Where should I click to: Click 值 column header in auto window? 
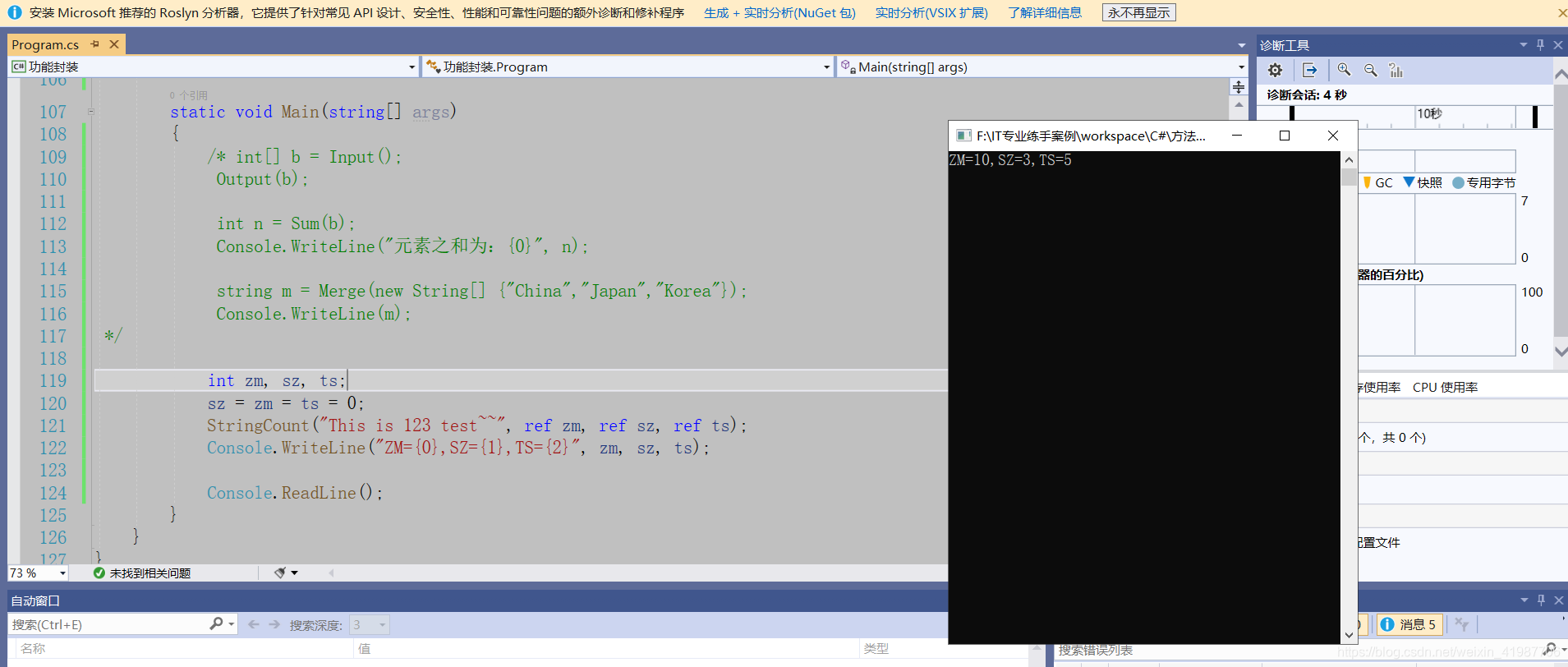(365, 649)
